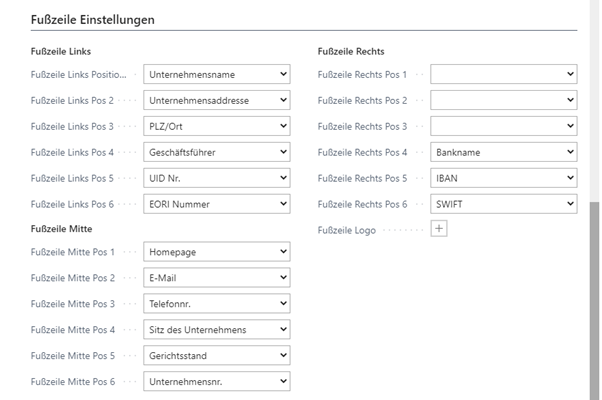
Task: Open Sitz des Unternehmens dropdown
Action: point(217,330)
